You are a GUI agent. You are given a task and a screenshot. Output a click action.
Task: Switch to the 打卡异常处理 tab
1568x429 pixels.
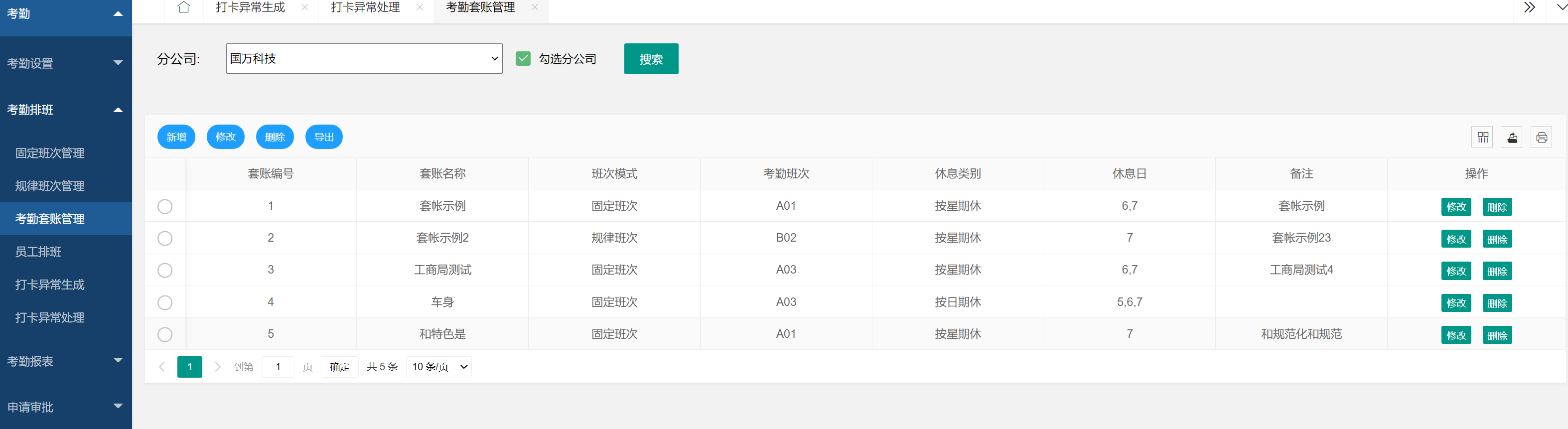(365, 7)
